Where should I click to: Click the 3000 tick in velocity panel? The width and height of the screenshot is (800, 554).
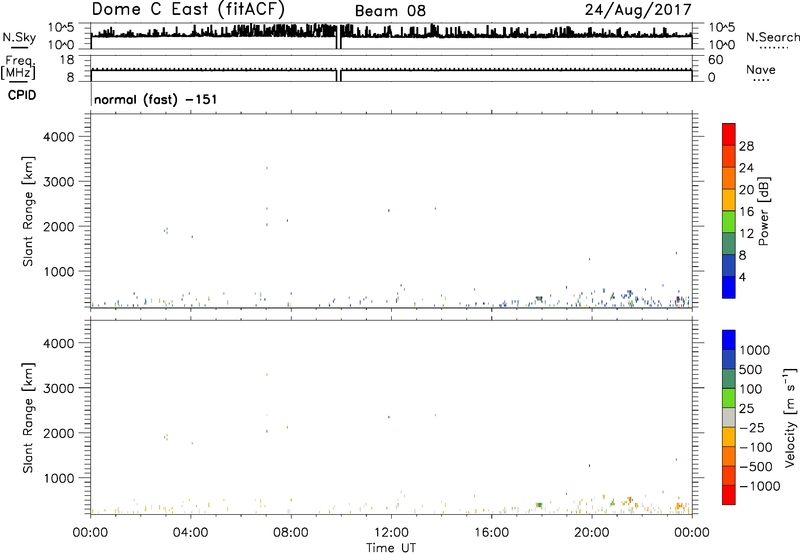(59, 388)
